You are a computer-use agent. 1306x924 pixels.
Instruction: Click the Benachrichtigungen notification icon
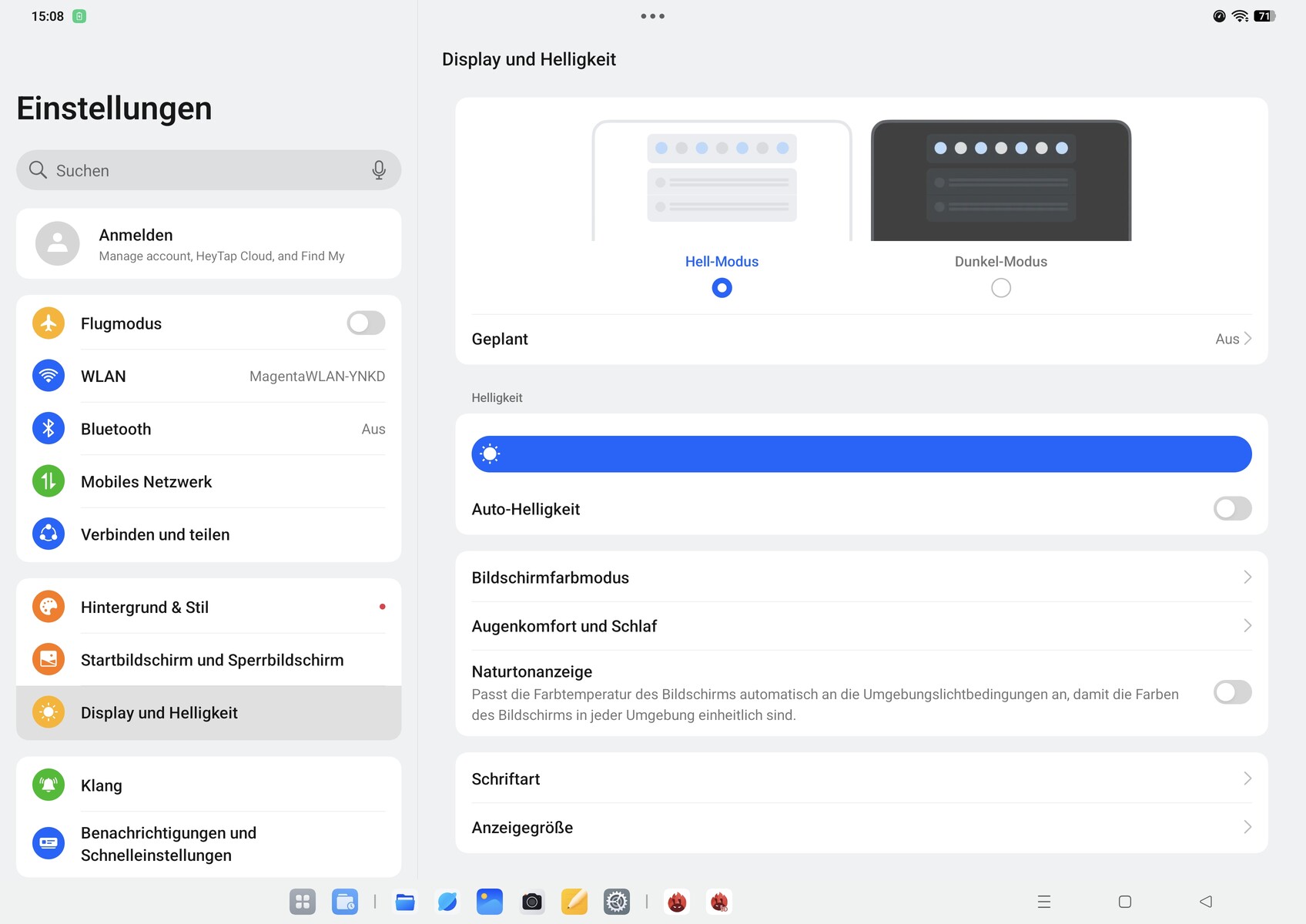pos(49,843)
